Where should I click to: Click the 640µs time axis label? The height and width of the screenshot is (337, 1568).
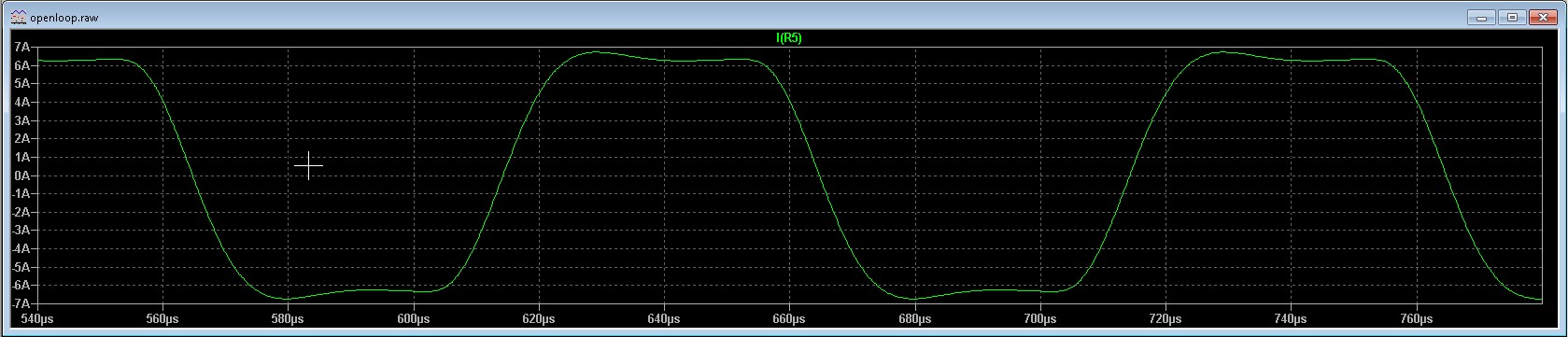[664, 319]
